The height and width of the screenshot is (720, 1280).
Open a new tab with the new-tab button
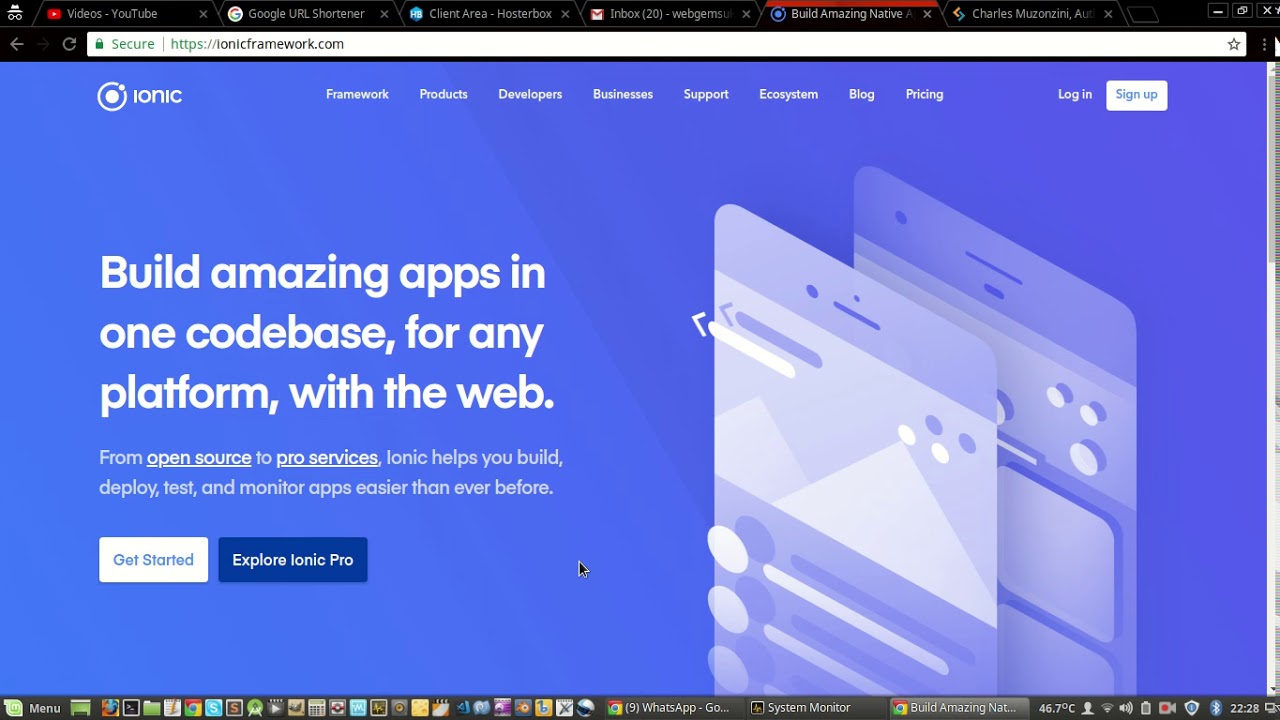[1141, 14]
